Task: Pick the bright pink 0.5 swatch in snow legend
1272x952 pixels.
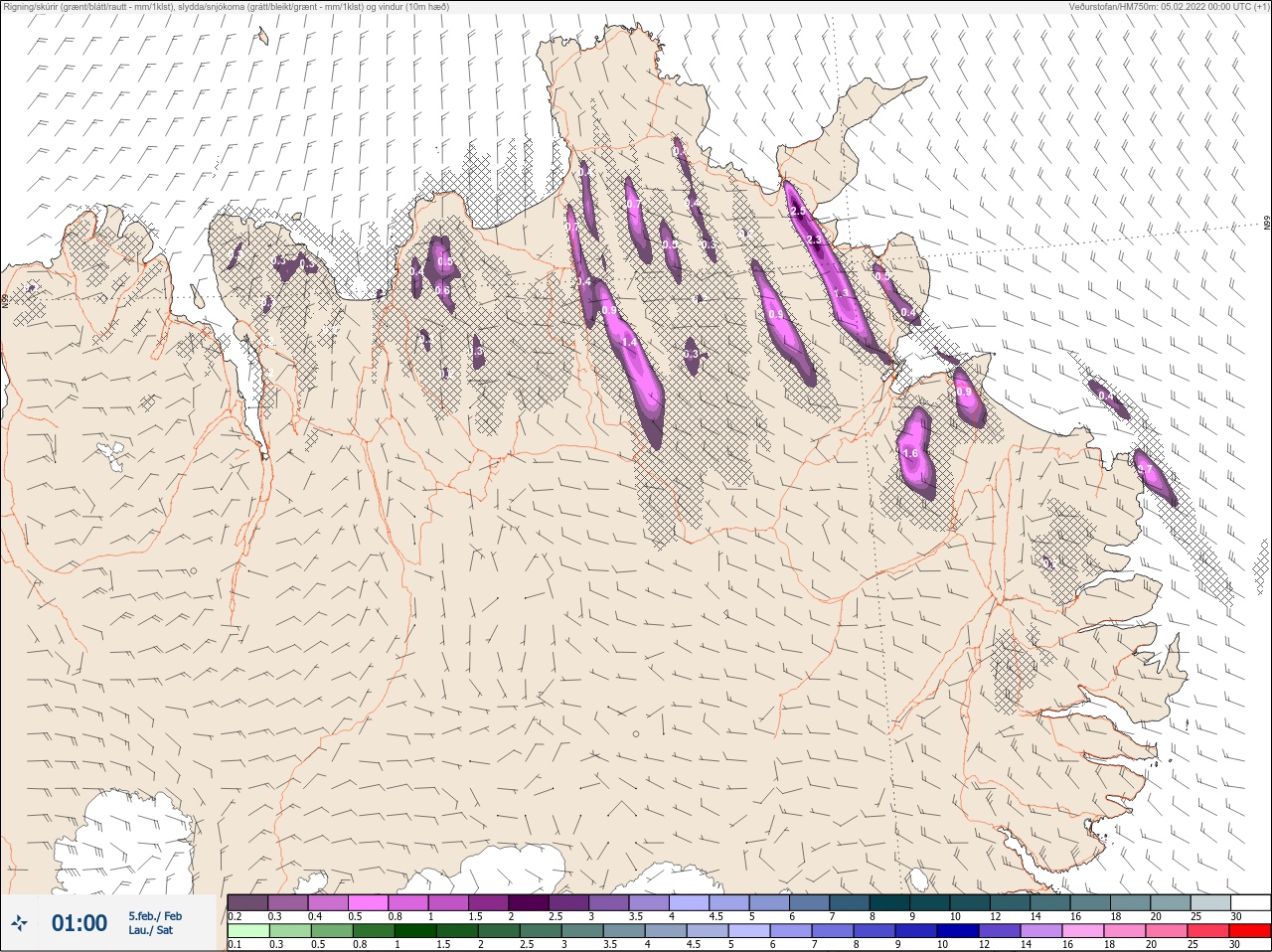Action: [x=368, y=902]
